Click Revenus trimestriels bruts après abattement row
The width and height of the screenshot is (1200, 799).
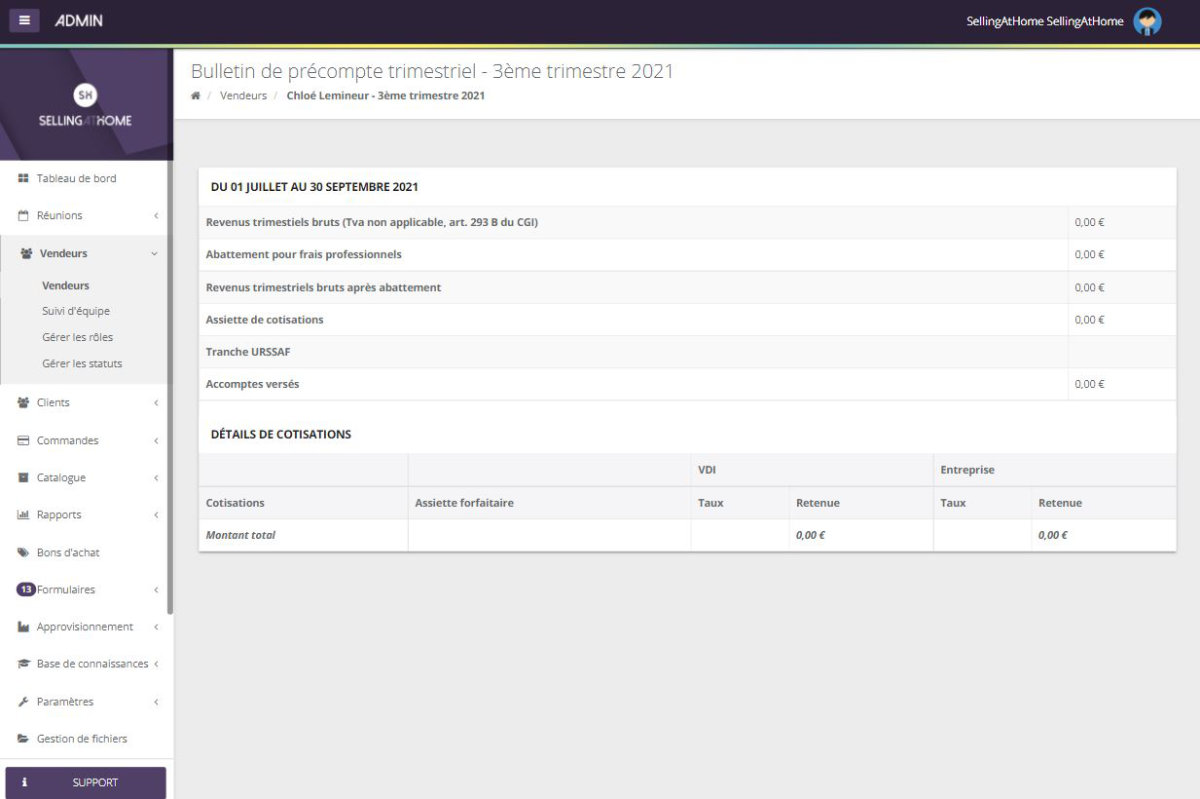[x=687, y=287]
